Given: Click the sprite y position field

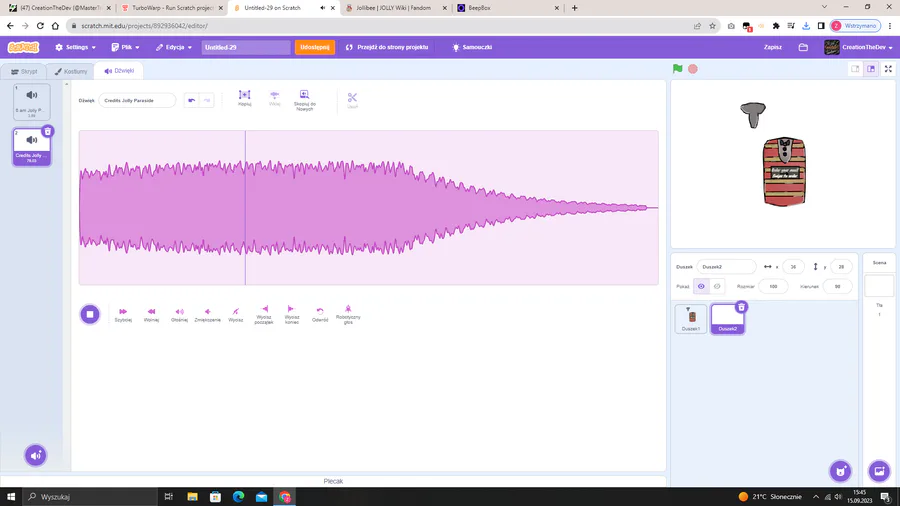Looking at the screenshot, I should [841, 267].
